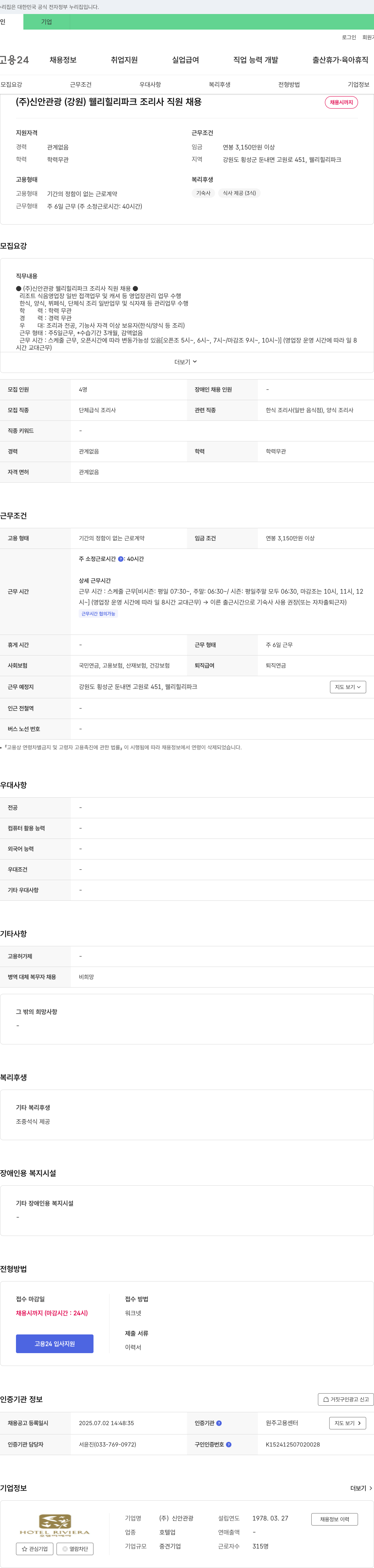Select the 중견기업 company size value
The height and width of the screenshot is (1568, 374).
(170, 1546)
